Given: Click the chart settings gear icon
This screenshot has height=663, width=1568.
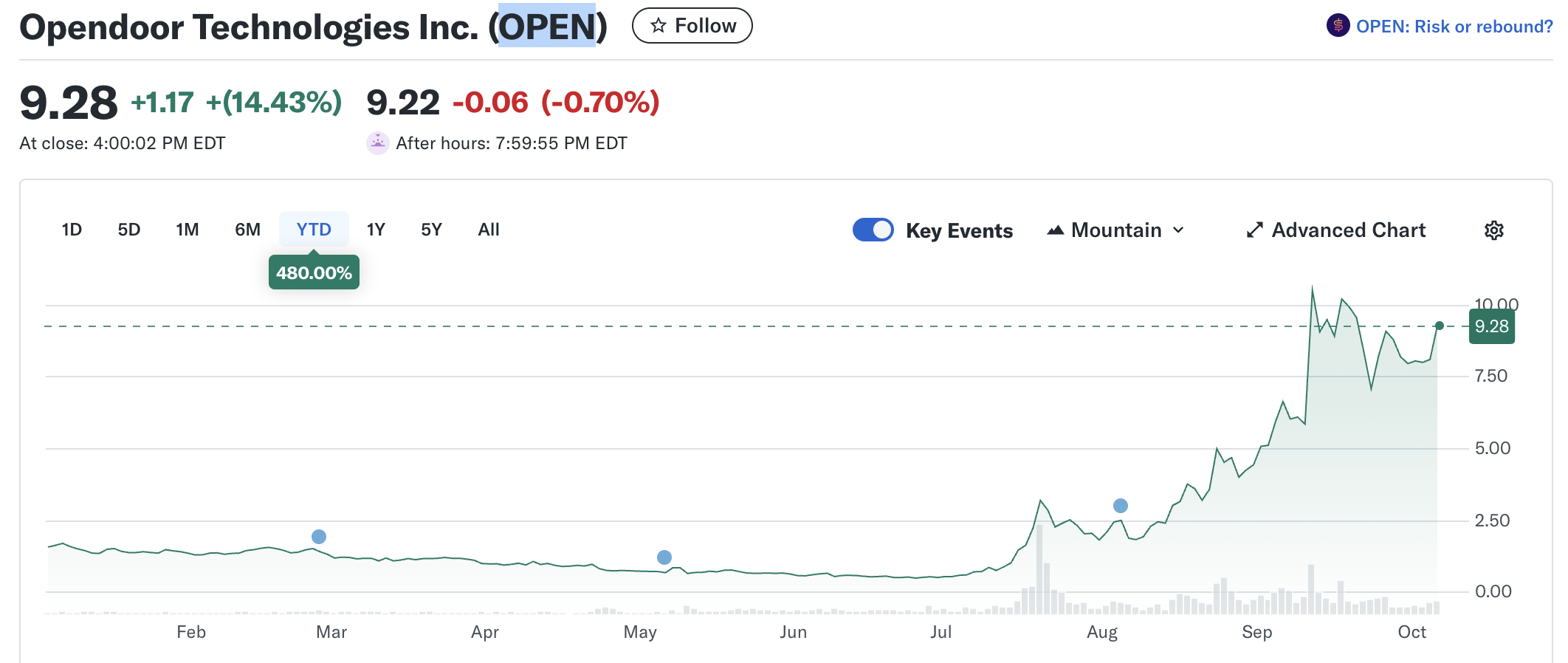Looking at the screenshot, I should pyautogui.click(x=1493, y=230).
